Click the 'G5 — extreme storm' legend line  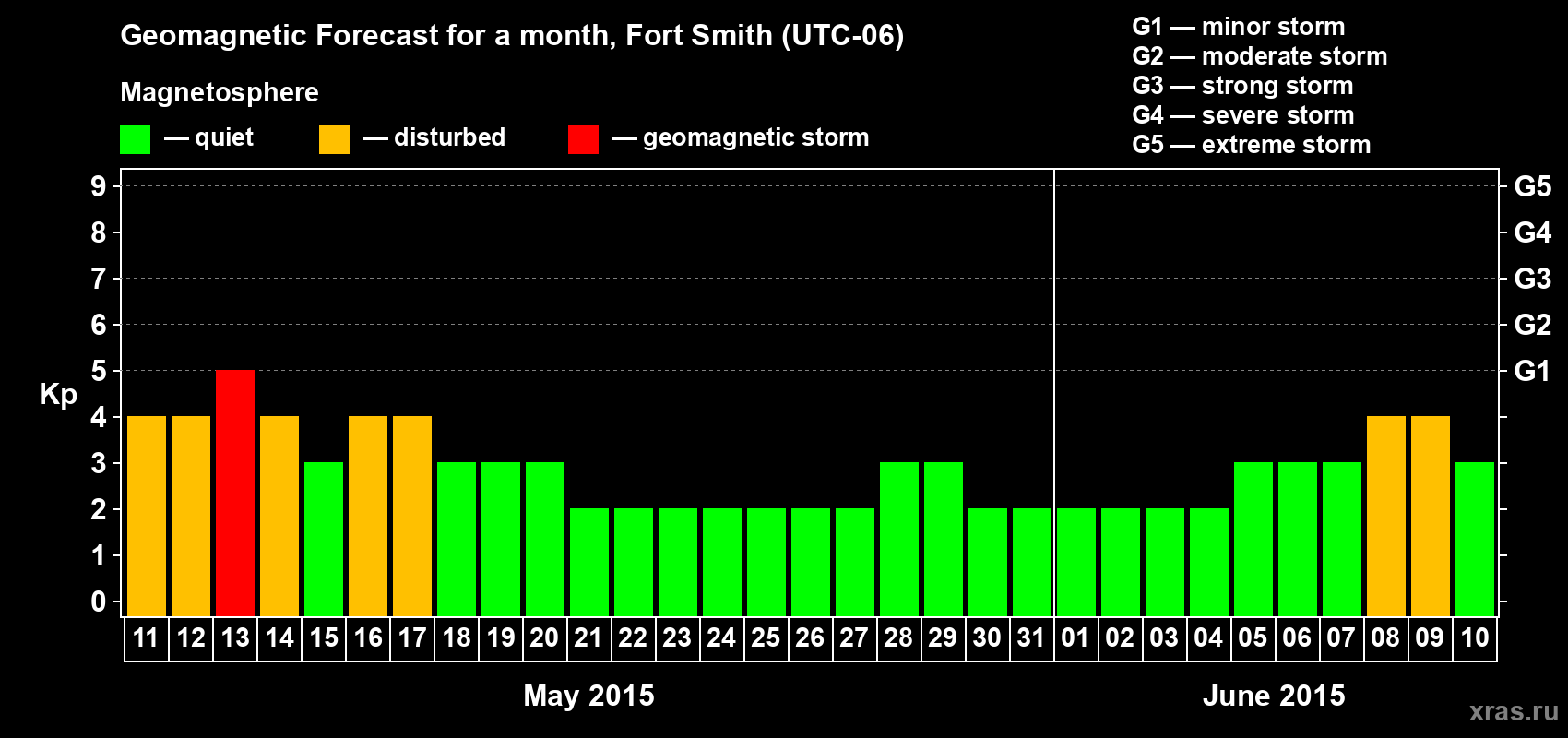[x=1252, y=145]
